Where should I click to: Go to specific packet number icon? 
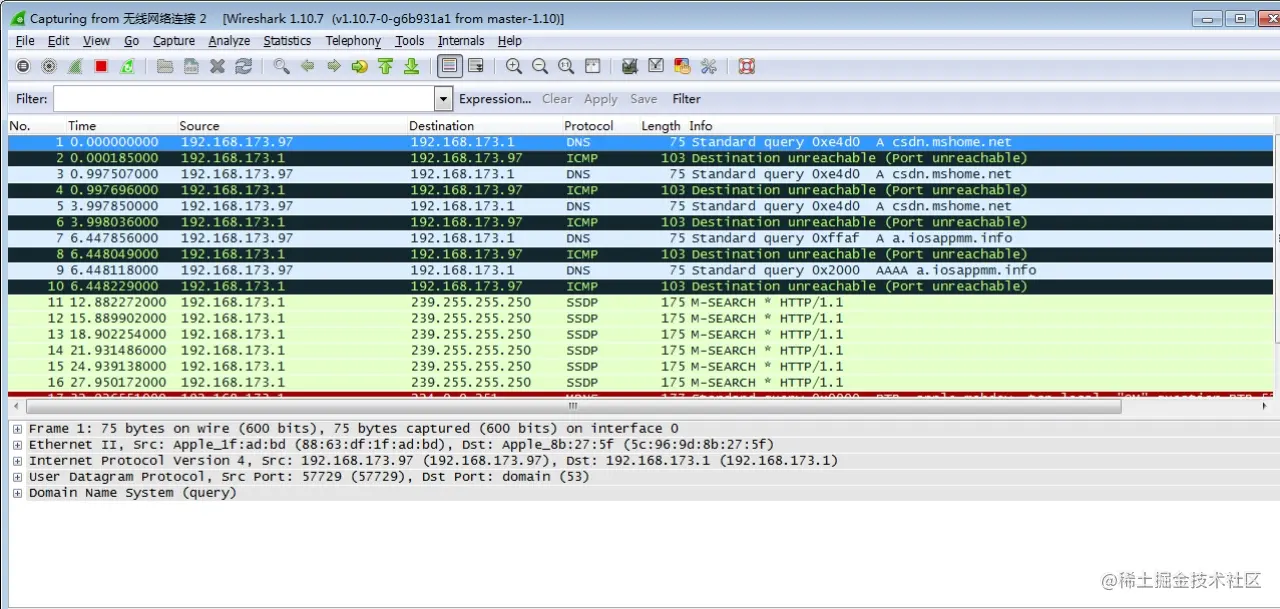click(360, 66)
